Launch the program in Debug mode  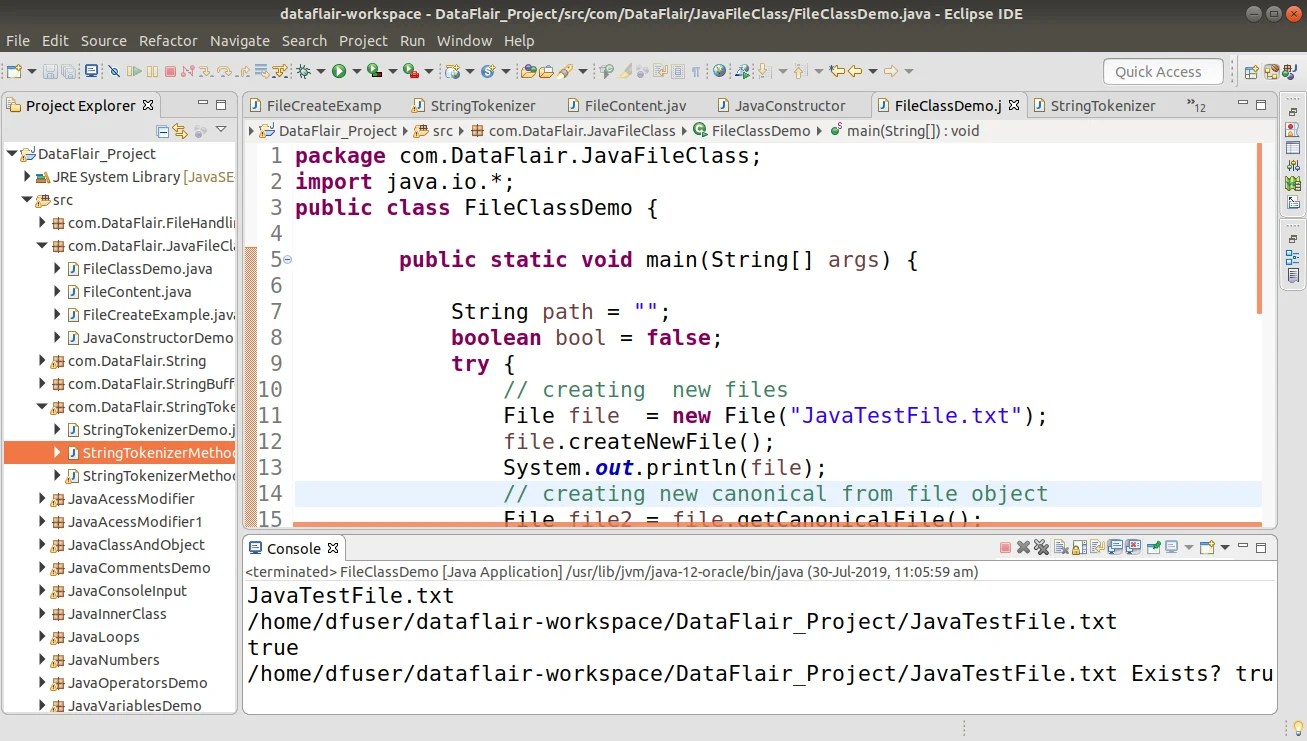pyautogui.click(x=306, y=71)
